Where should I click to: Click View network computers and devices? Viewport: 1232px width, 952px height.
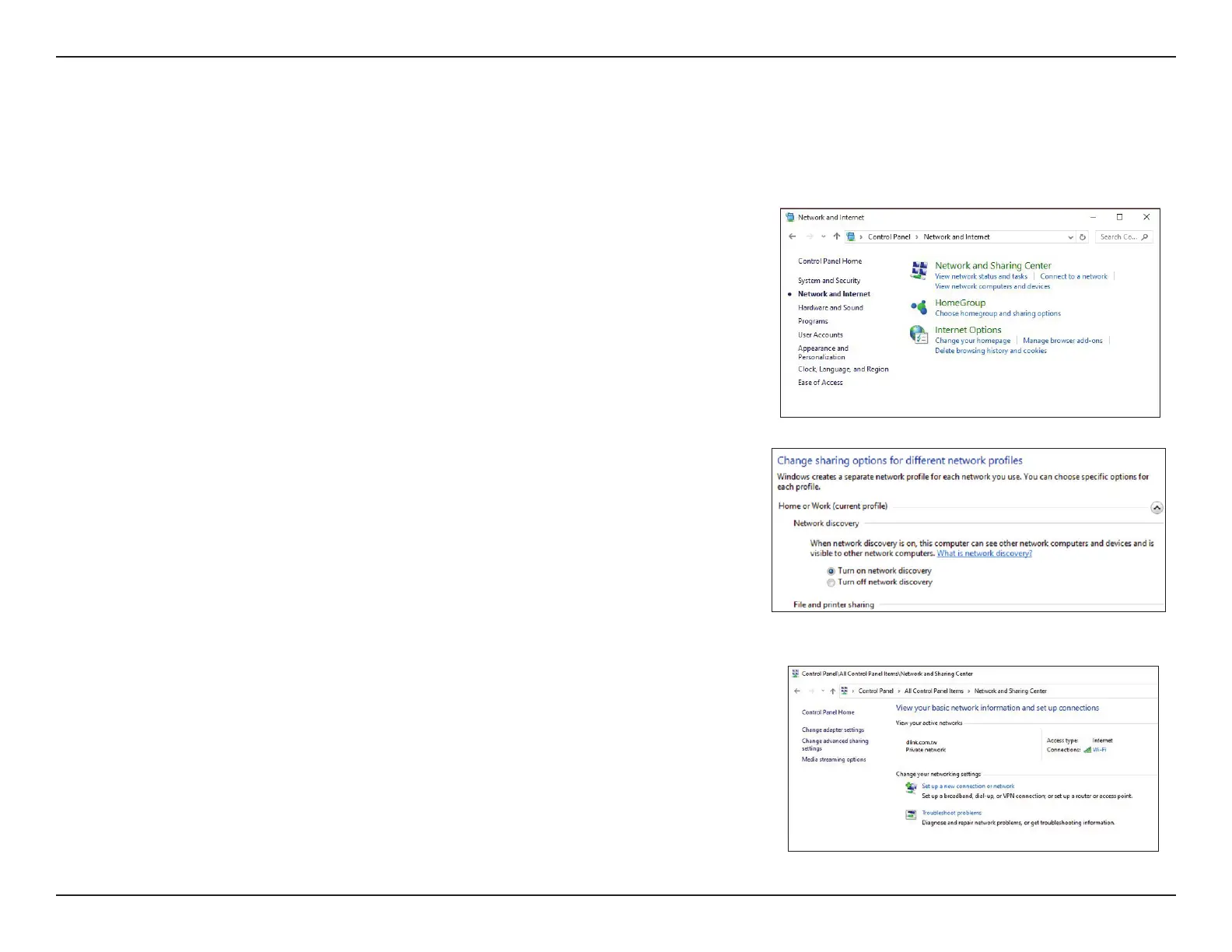point(992,287)
